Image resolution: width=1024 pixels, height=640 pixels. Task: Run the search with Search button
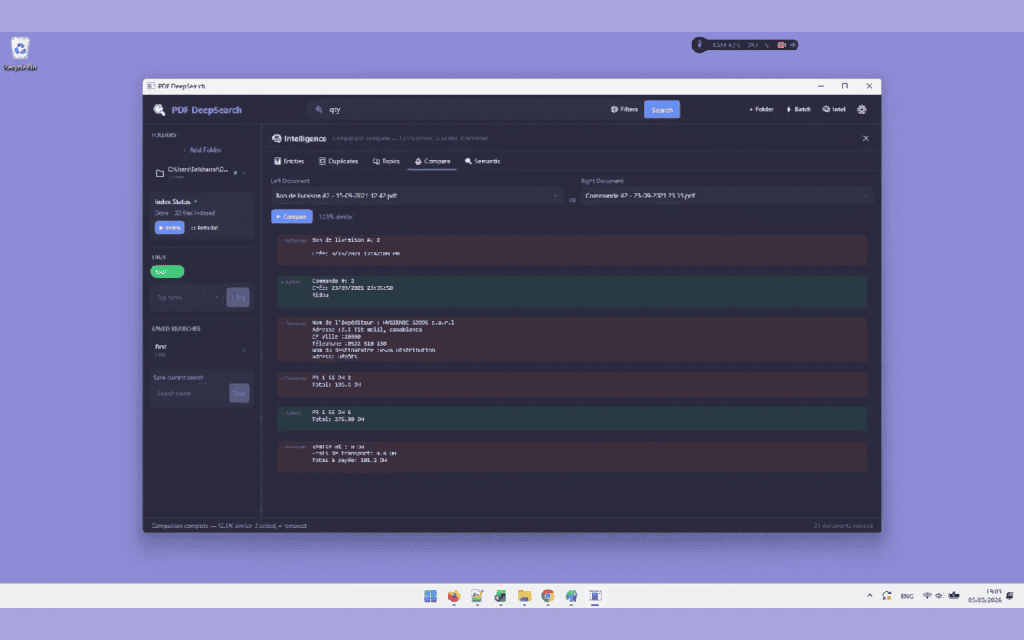(x=662, y=110)
